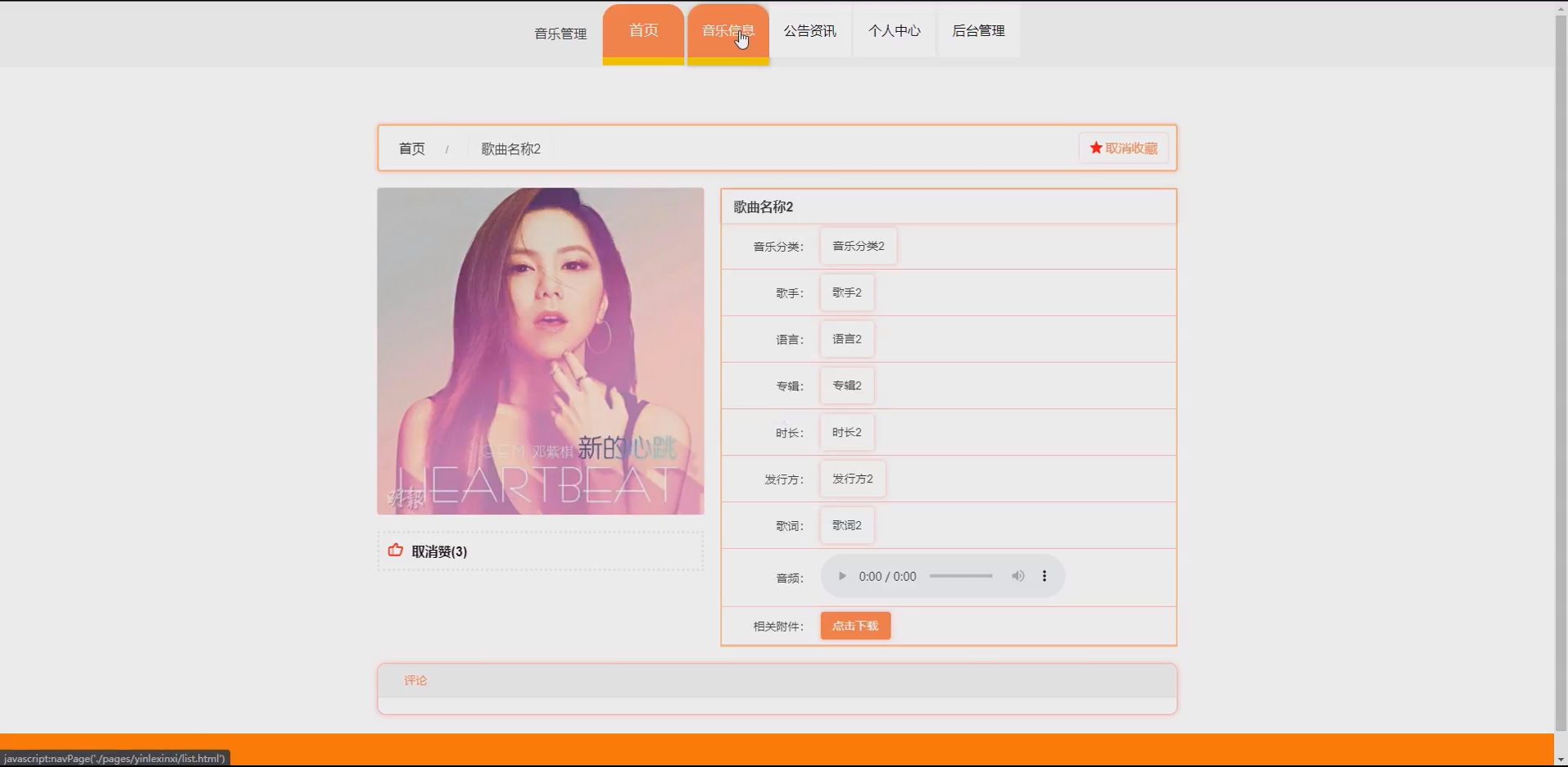Click the 时长2 value tag
1568x767 pixels.
pos(847,433)
